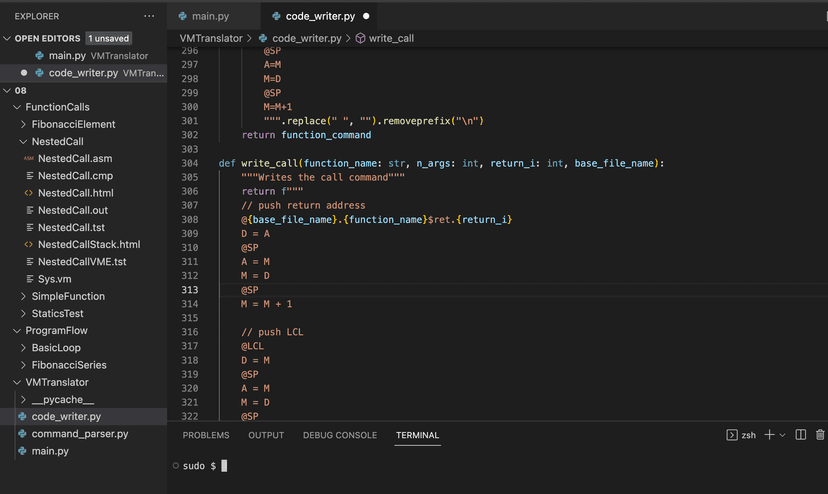Switch to the Problems panel tab

[206, 435]
